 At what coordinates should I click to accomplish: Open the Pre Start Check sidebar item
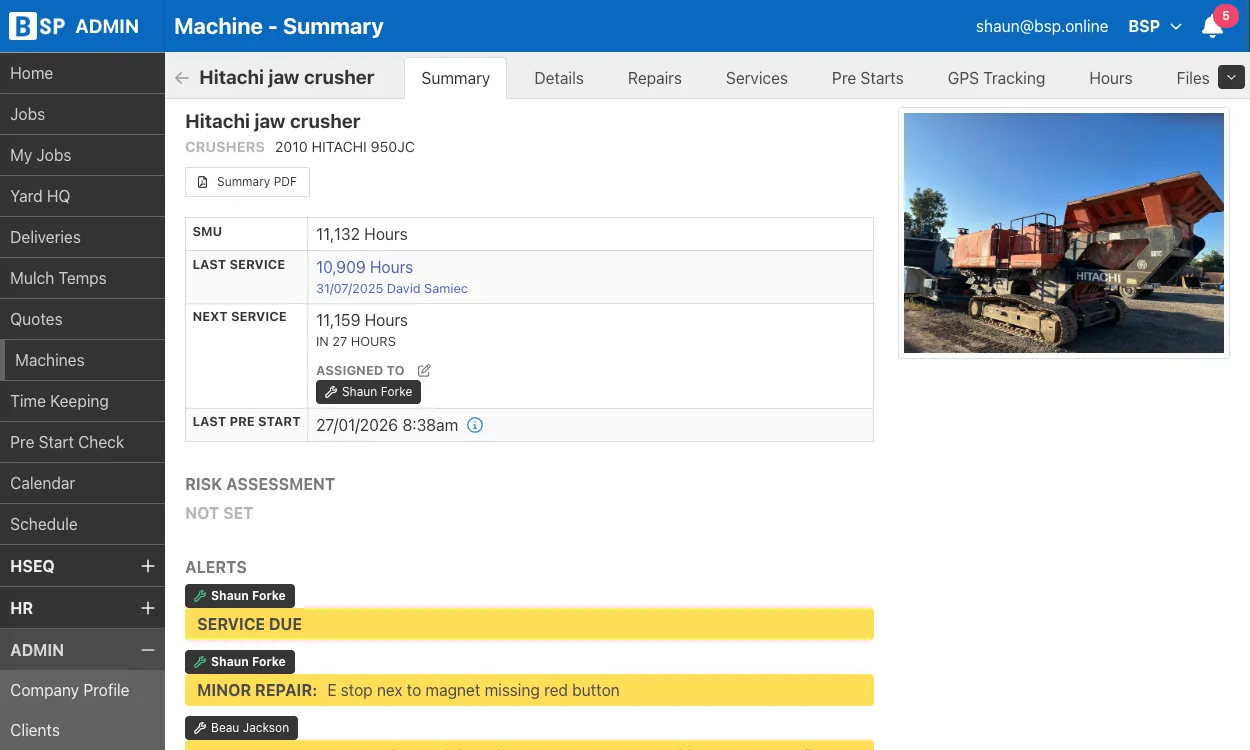pyautogui.click(x=82, y=442)
